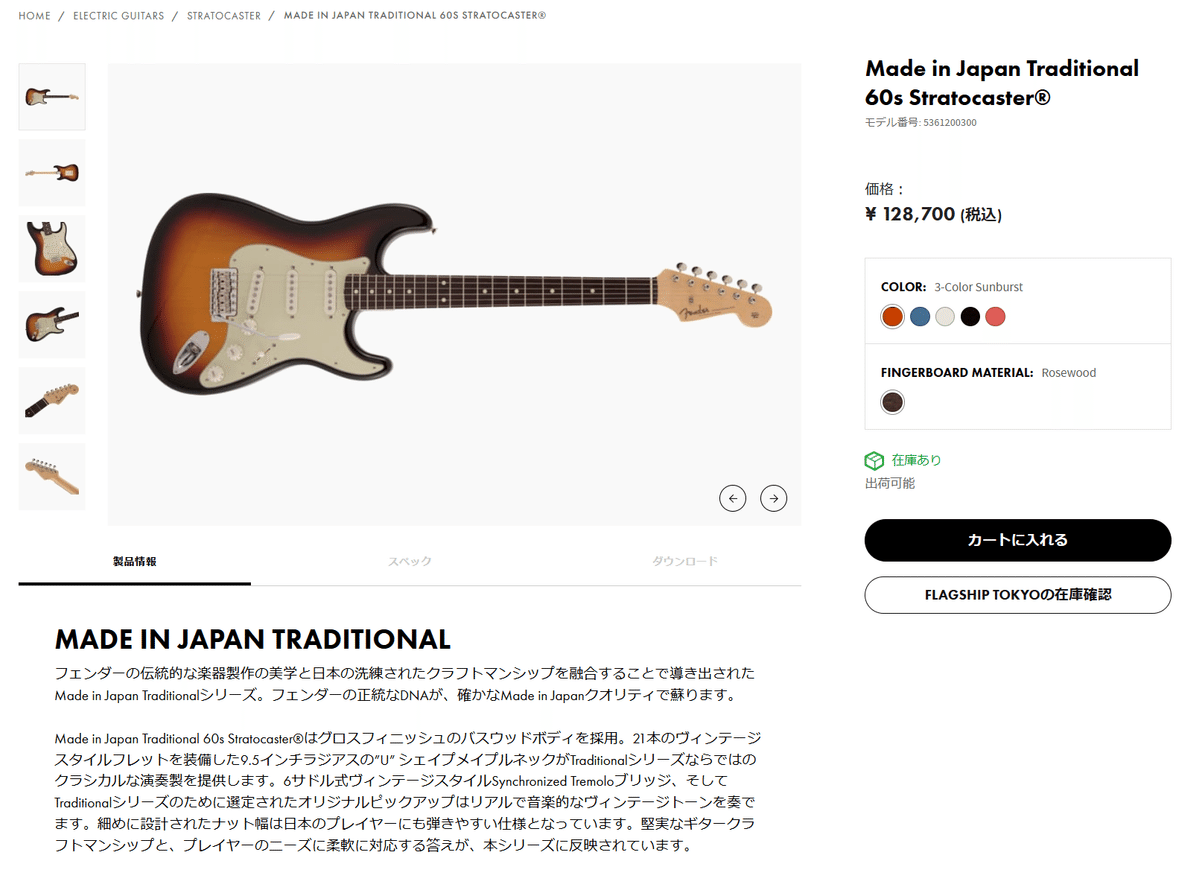The image size is (1200, 896).
Task: Click the カートに入れる button
Action: point(1017,540)
